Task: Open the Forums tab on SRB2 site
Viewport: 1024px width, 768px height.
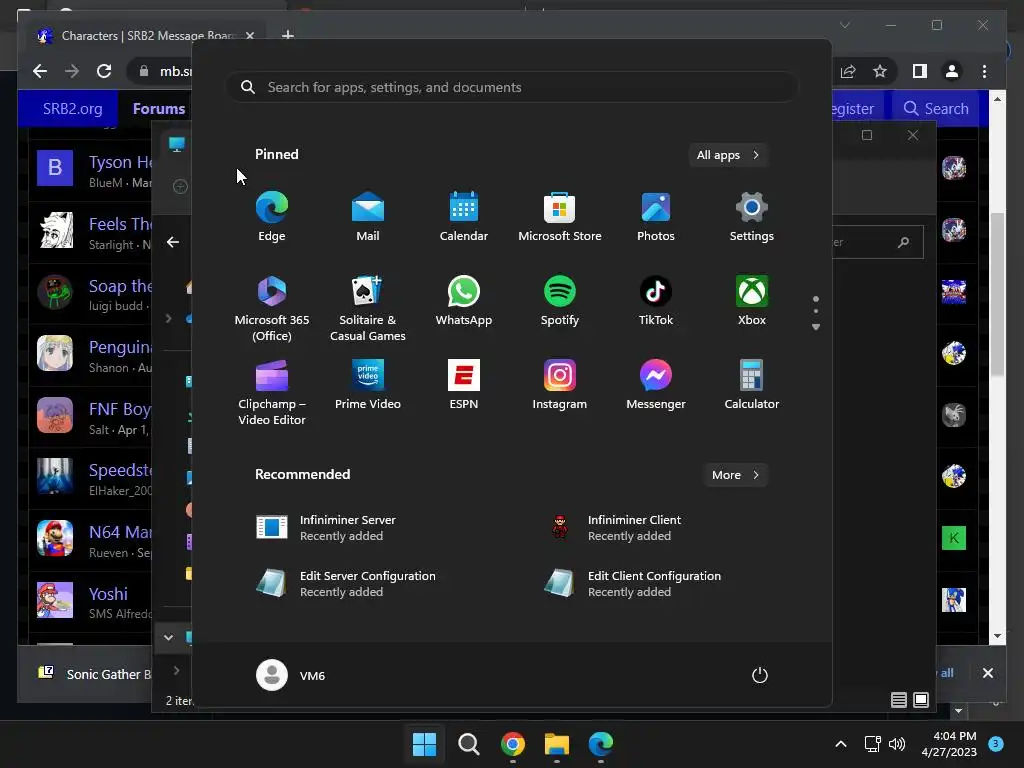Action: tap(159, 108)
